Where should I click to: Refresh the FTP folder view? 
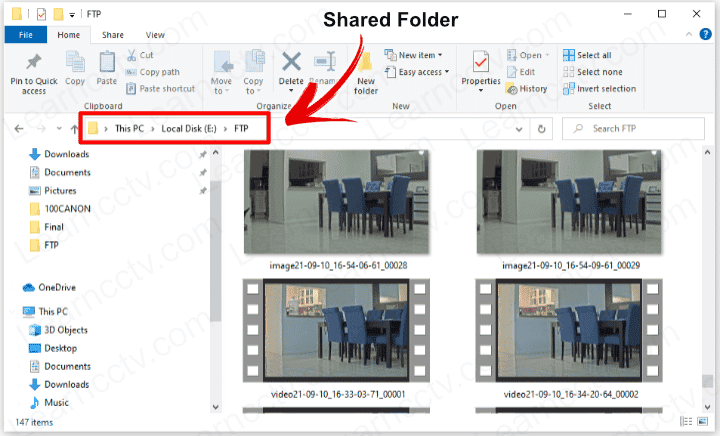click(x=542, y=129)
